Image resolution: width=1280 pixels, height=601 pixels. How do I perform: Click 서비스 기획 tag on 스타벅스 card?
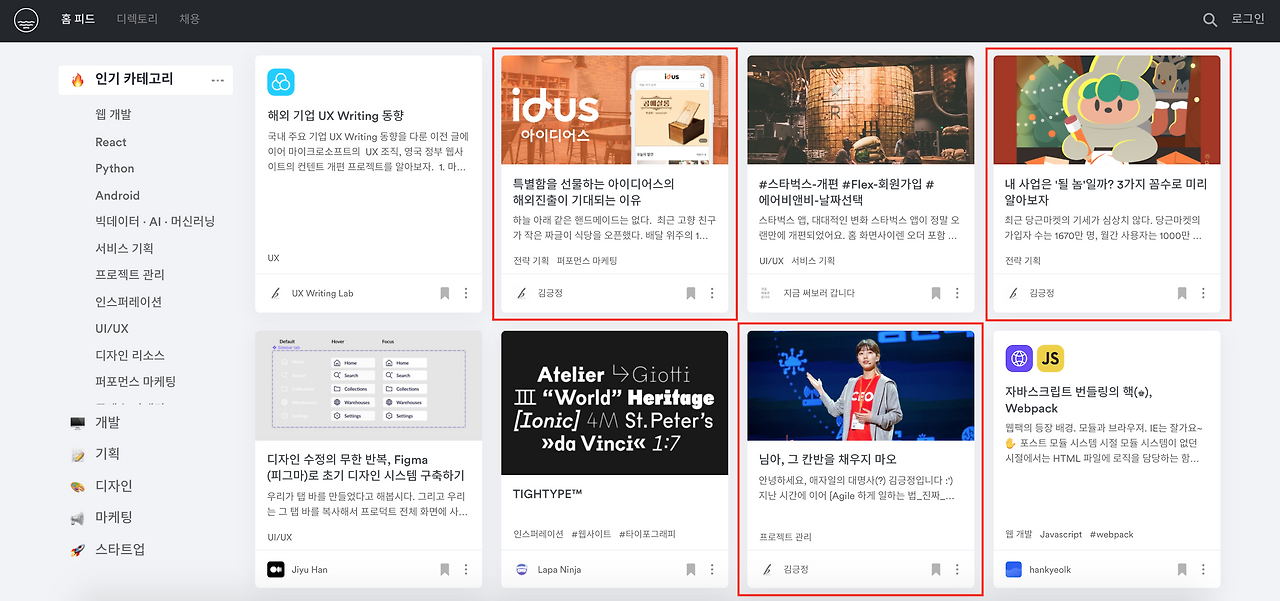pos(813,261)
